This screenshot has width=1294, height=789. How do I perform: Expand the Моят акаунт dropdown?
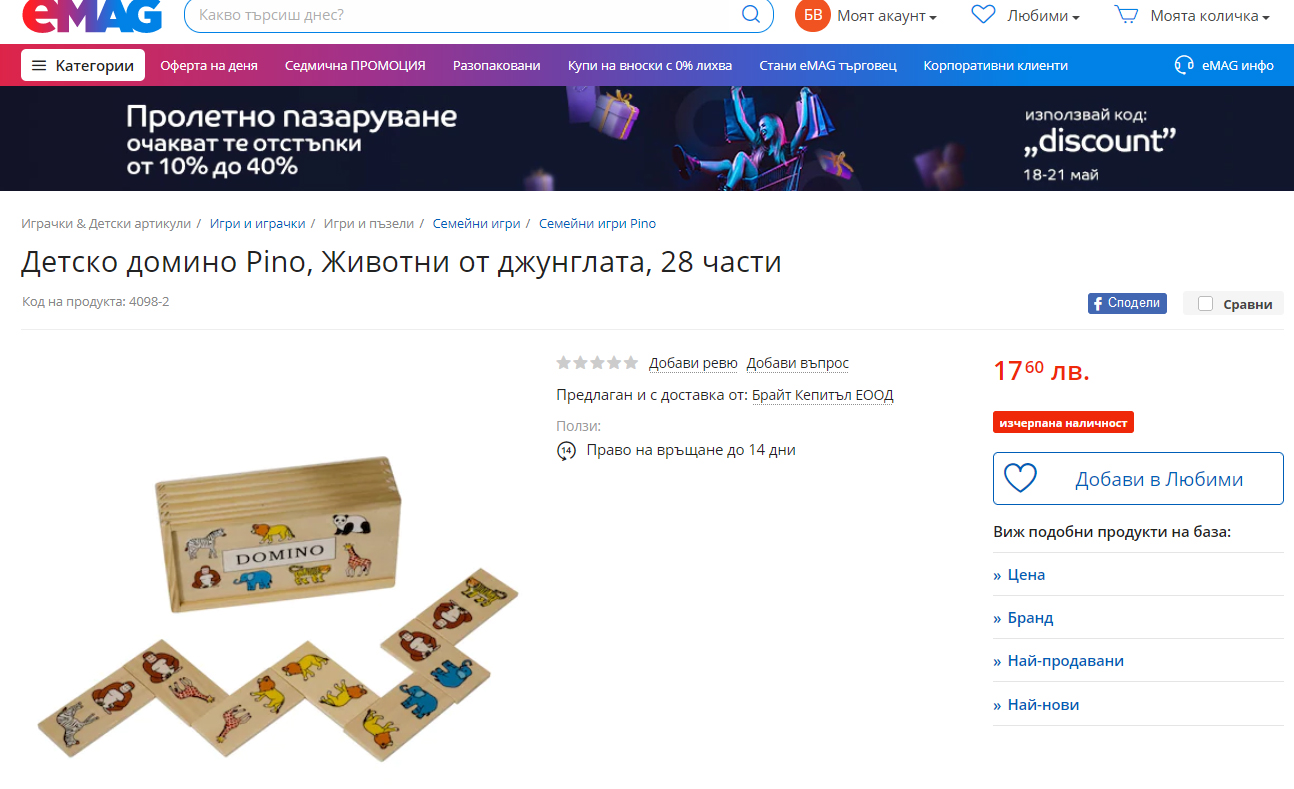tap(887, 16)
